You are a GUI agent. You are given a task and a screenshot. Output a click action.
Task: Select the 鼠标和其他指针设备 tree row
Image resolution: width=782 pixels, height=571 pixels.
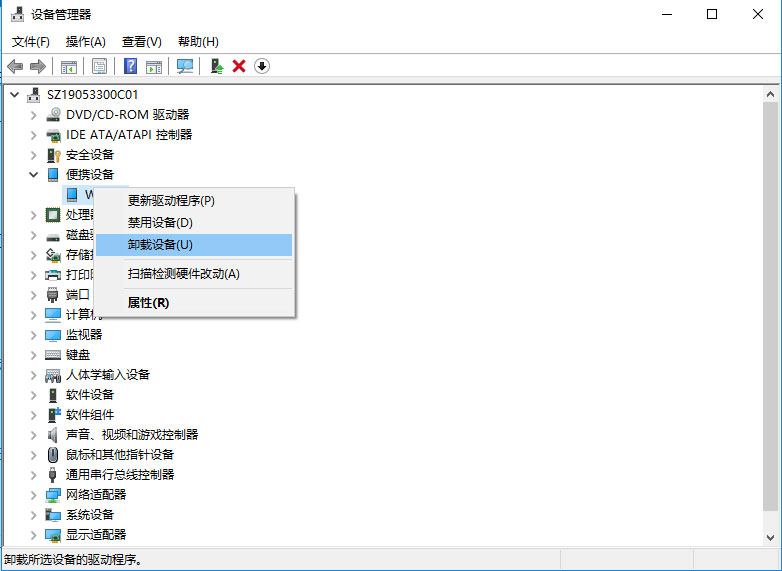tap(120, 455)
